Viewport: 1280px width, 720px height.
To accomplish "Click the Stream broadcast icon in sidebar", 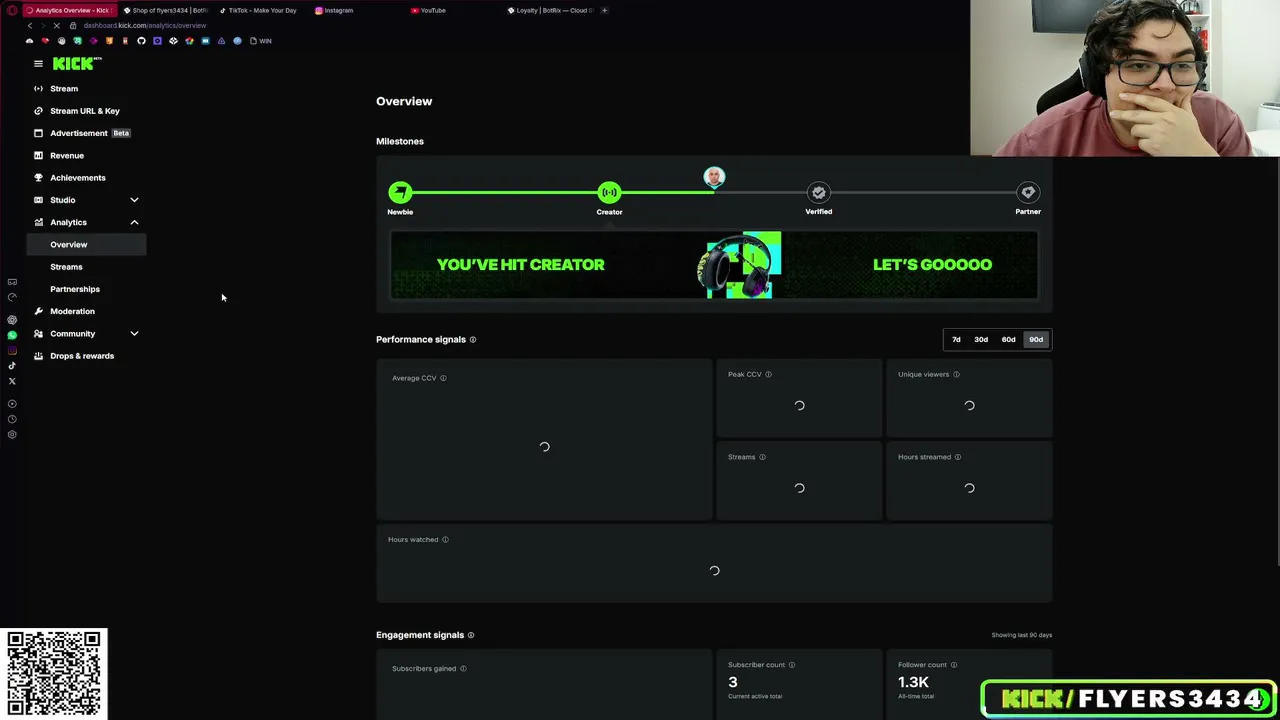I will [x=38, y=89].
